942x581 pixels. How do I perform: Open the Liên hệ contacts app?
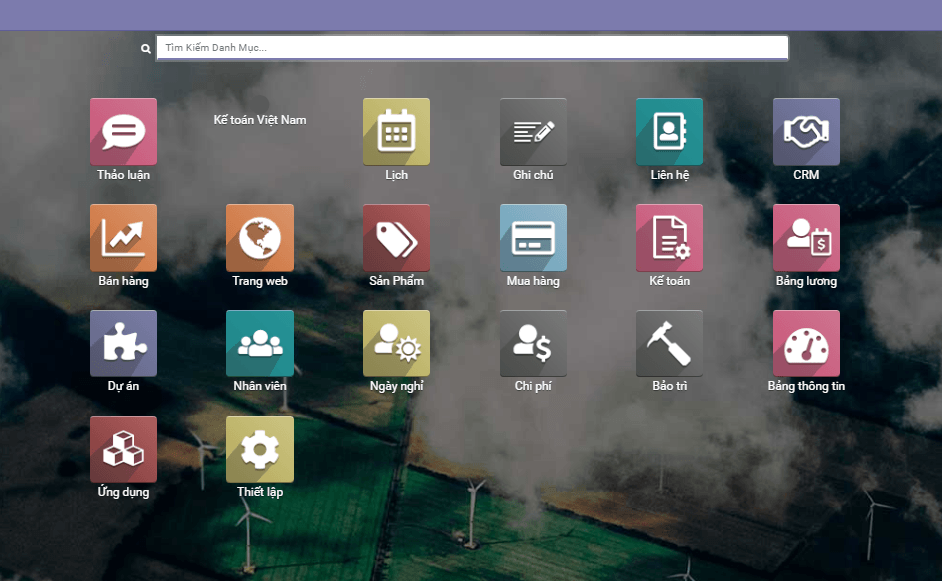pos(669,132)
